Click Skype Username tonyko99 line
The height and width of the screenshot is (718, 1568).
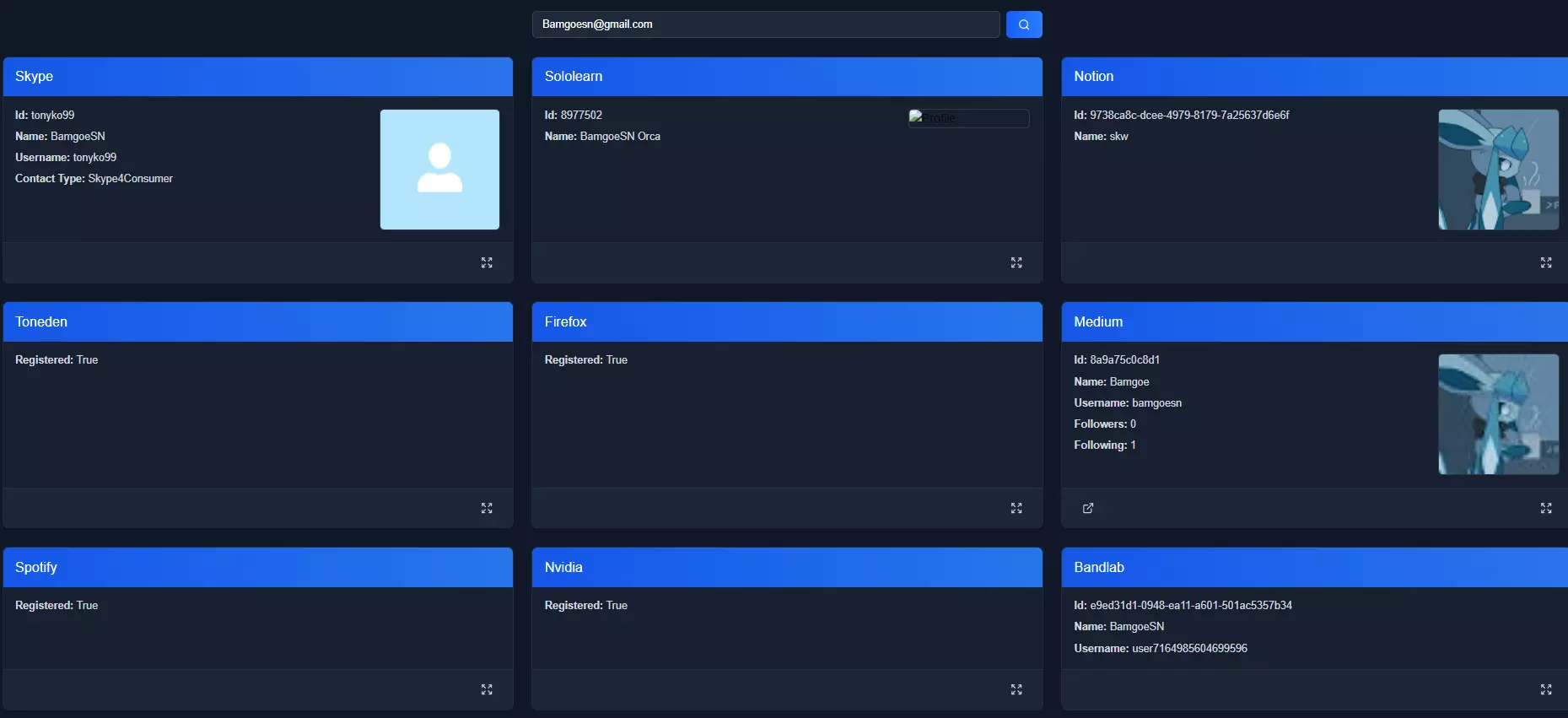66,158
